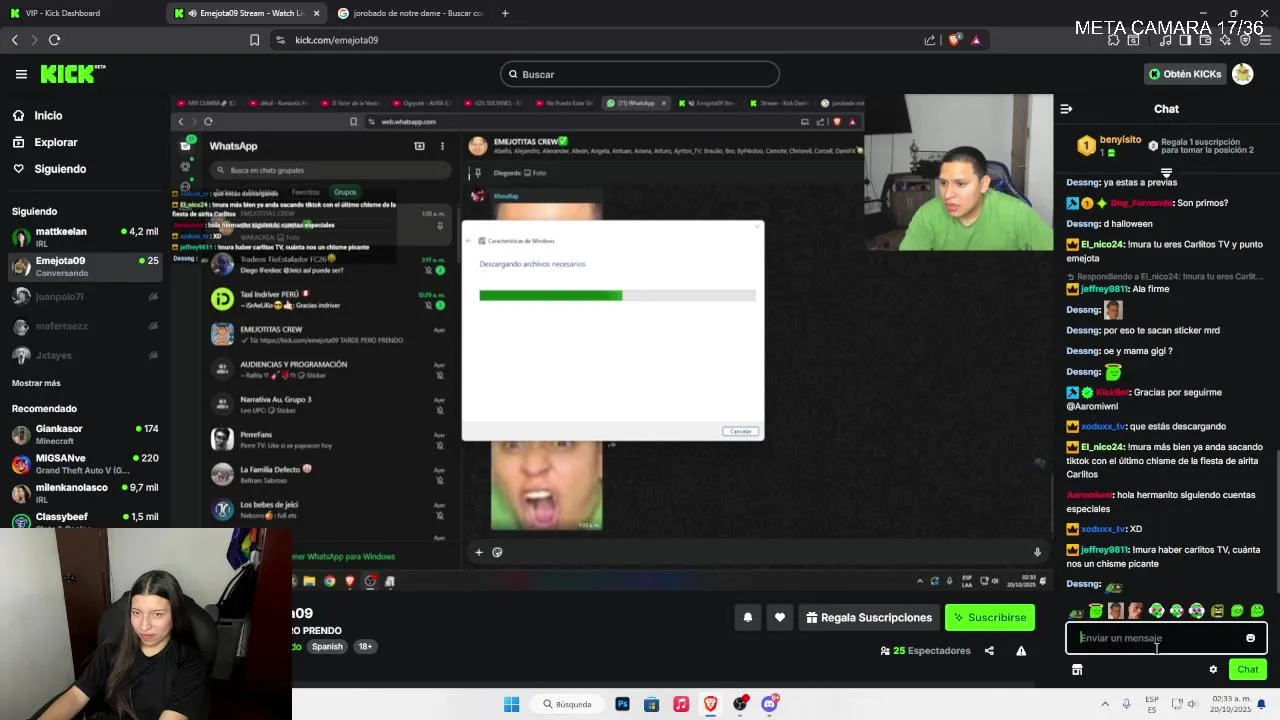Screen dimensions: 1280x720
Task: Send message with the green Chat button
Action: [x=1247, y=670]
